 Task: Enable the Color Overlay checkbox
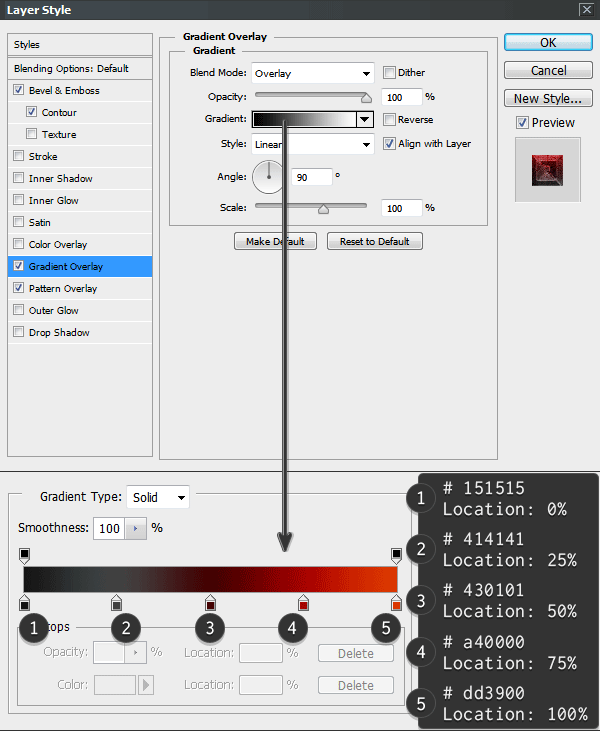pyautogui.click(x=18, y=243)
